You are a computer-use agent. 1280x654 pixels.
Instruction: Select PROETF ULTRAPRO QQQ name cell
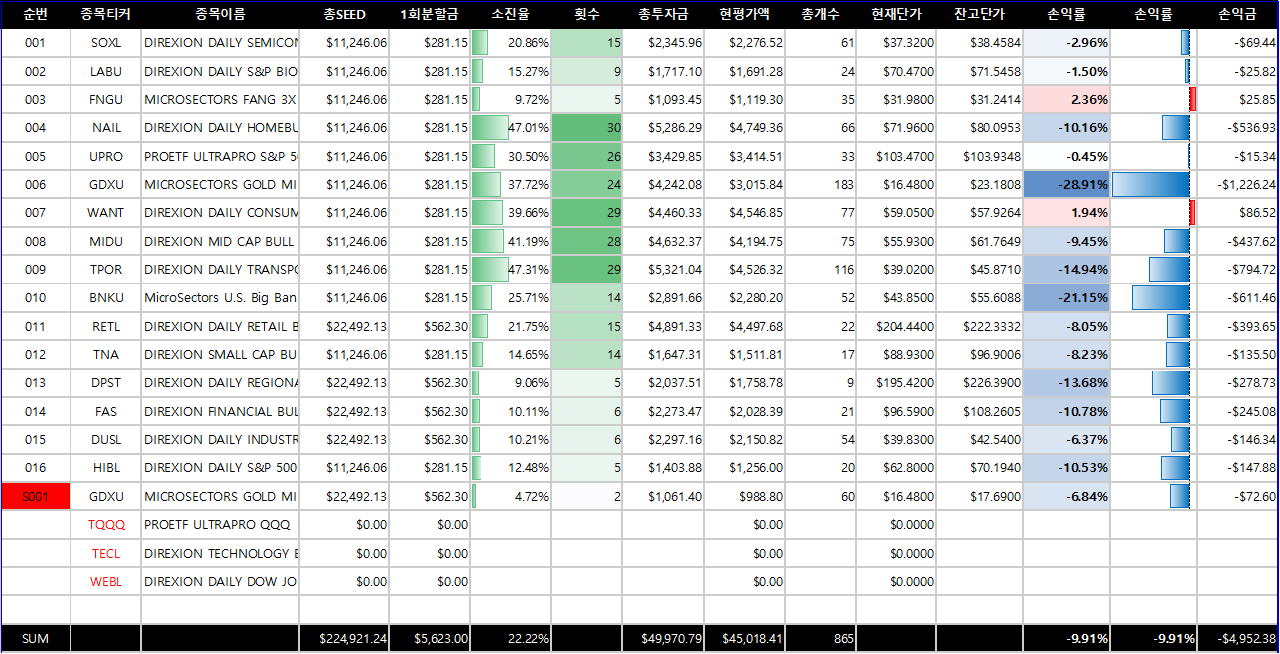pos(220,524)
